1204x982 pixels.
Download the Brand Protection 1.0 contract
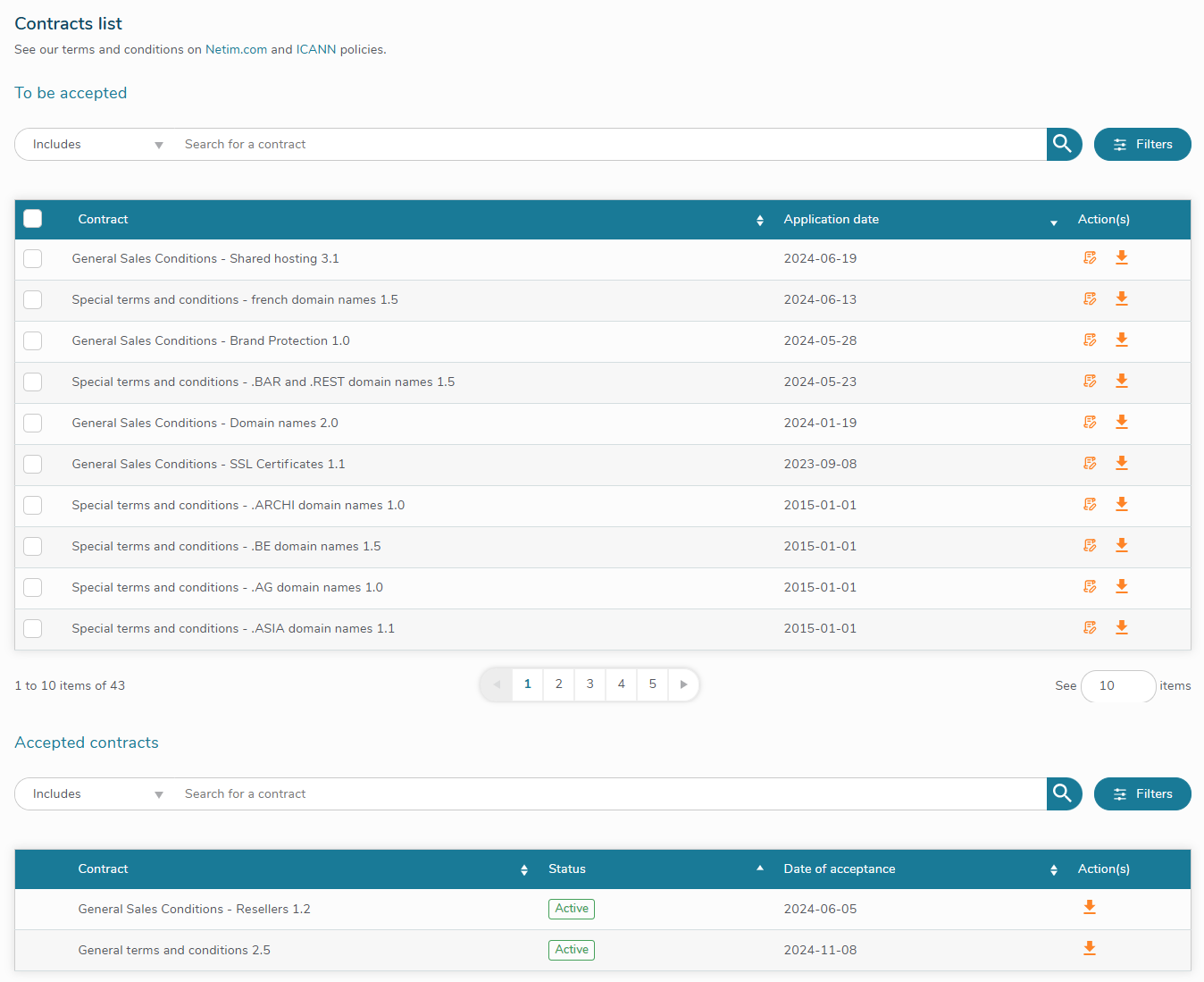1122,340
